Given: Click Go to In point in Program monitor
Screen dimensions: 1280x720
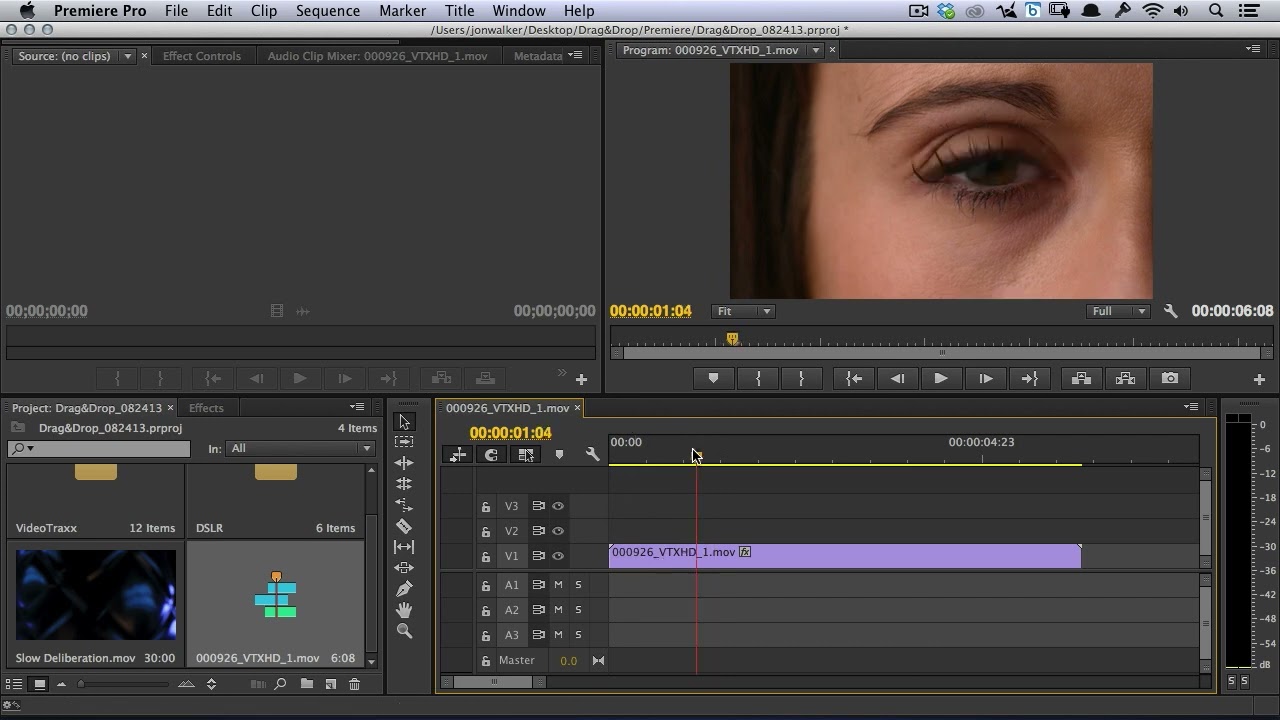Looking at the screenshot, I should coord(854,378).
